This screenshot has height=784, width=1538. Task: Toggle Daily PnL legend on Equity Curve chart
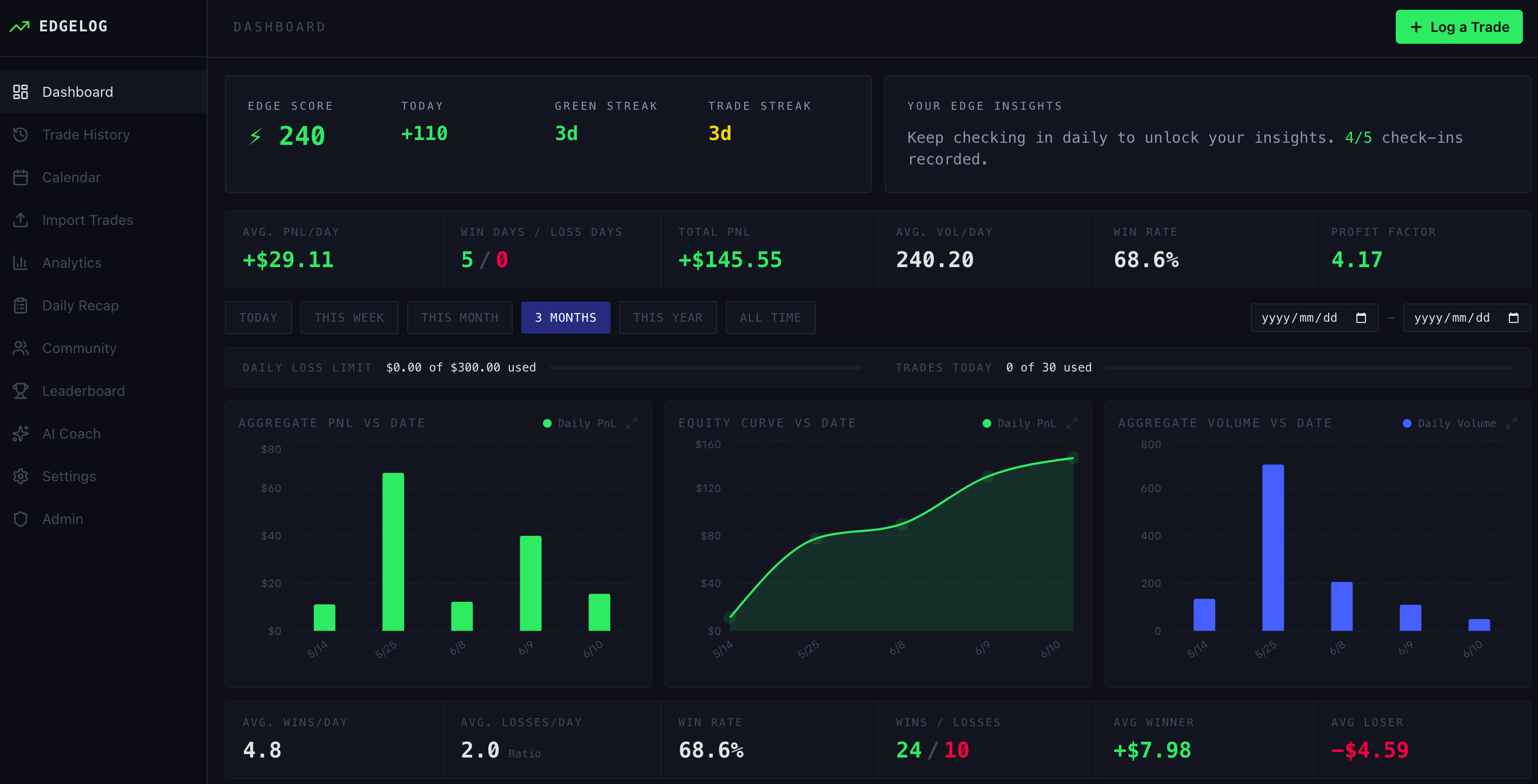click(x=1019, y=423)
